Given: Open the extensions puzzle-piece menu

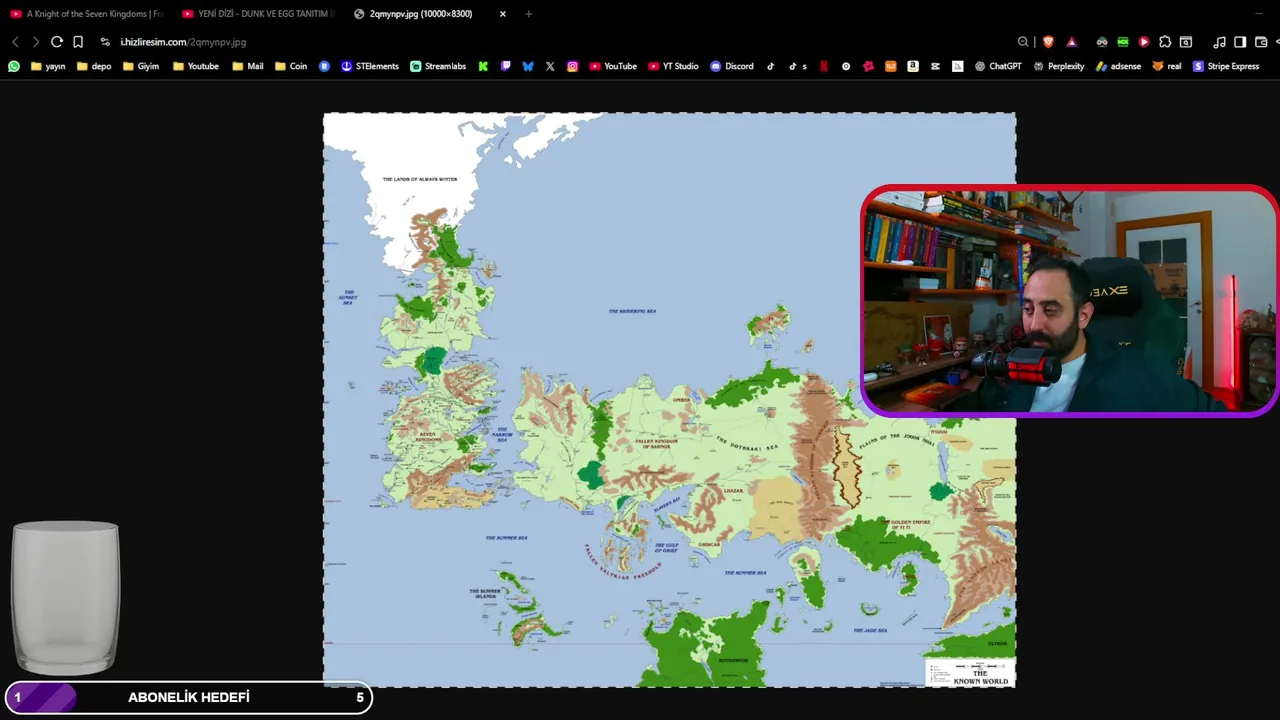Looking at the screenshot, I should click(x=1165, y=42).
